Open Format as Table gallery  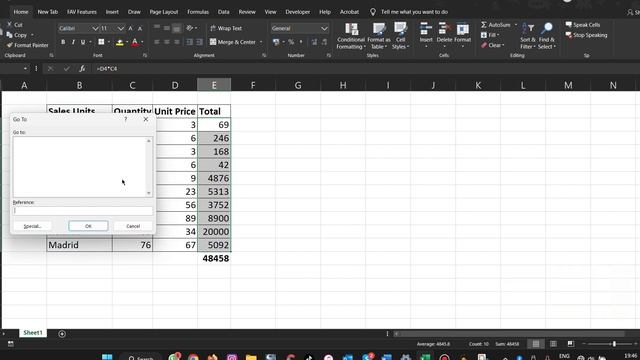click(x=379, y=36)
